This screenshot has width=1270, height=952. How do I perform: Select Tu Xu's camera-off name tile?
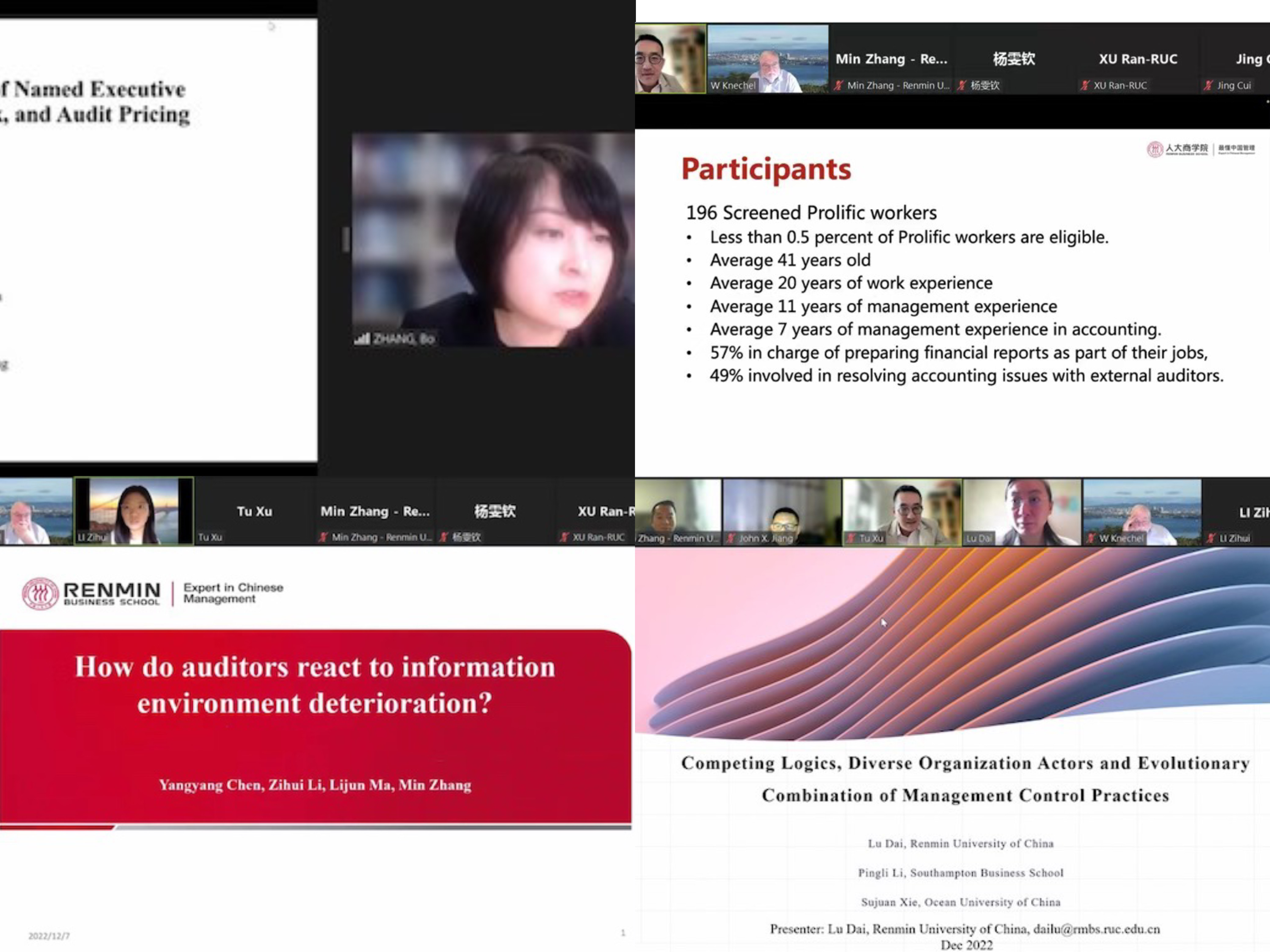[x=254, y=511]
